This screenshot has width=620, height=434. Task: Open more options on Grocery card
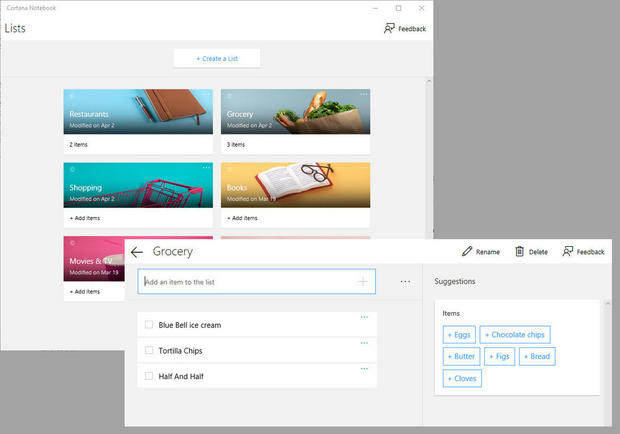pyautogui.click(x=363, y=94)
